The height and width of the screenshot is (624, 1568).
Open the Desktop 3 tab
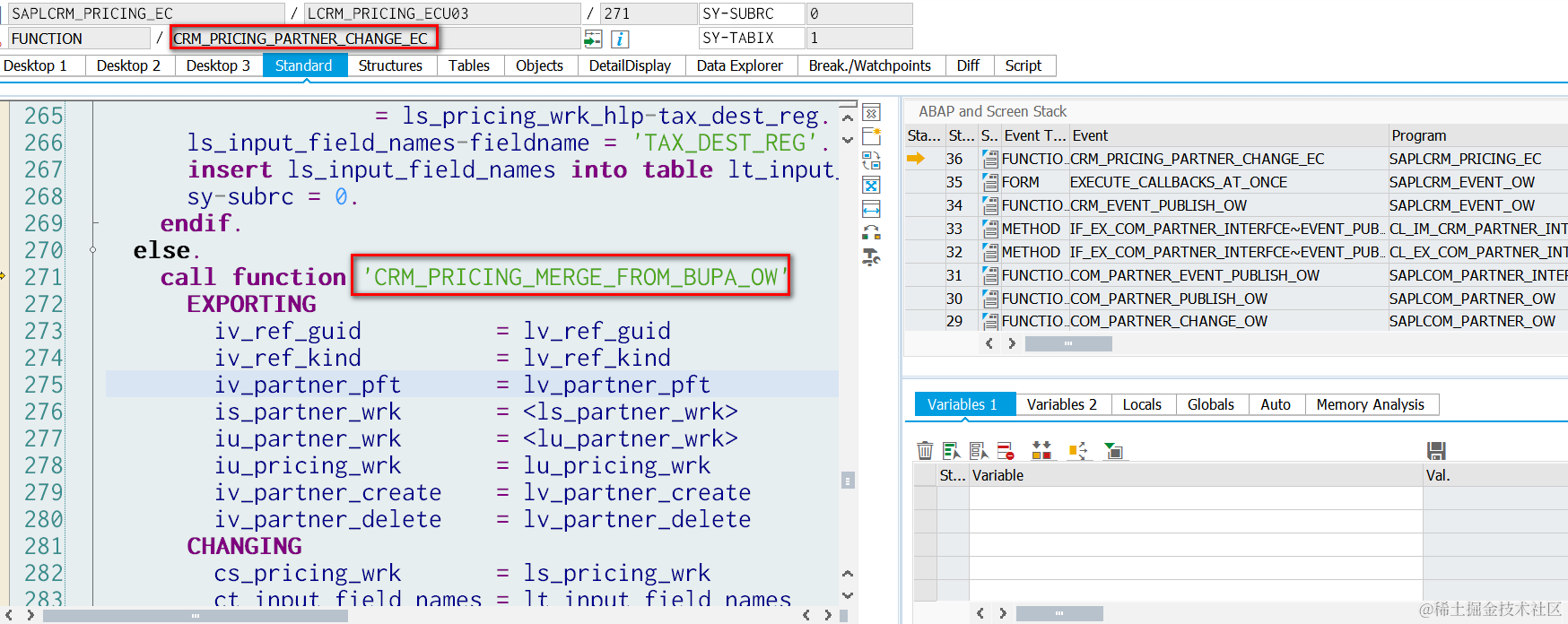coord(218,65)
